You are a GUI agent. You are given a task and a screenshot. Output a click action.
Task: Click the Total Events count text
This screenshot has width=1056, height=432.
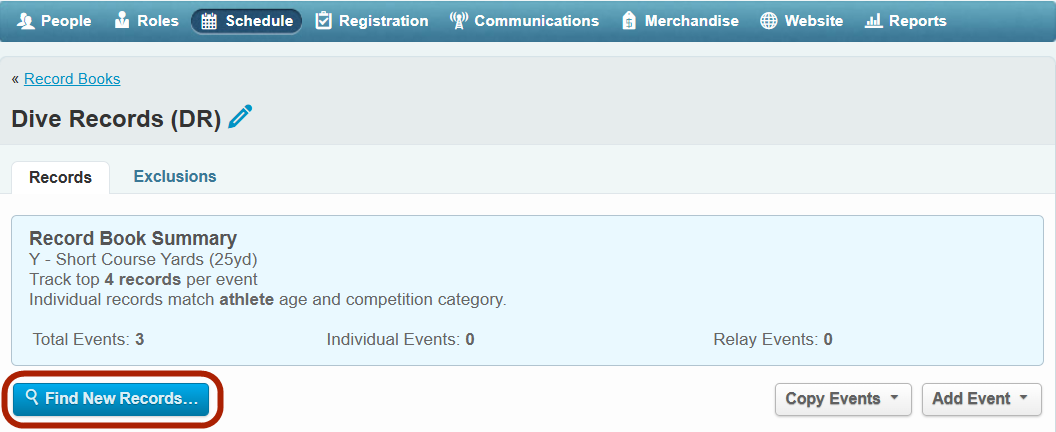[88, 339]
